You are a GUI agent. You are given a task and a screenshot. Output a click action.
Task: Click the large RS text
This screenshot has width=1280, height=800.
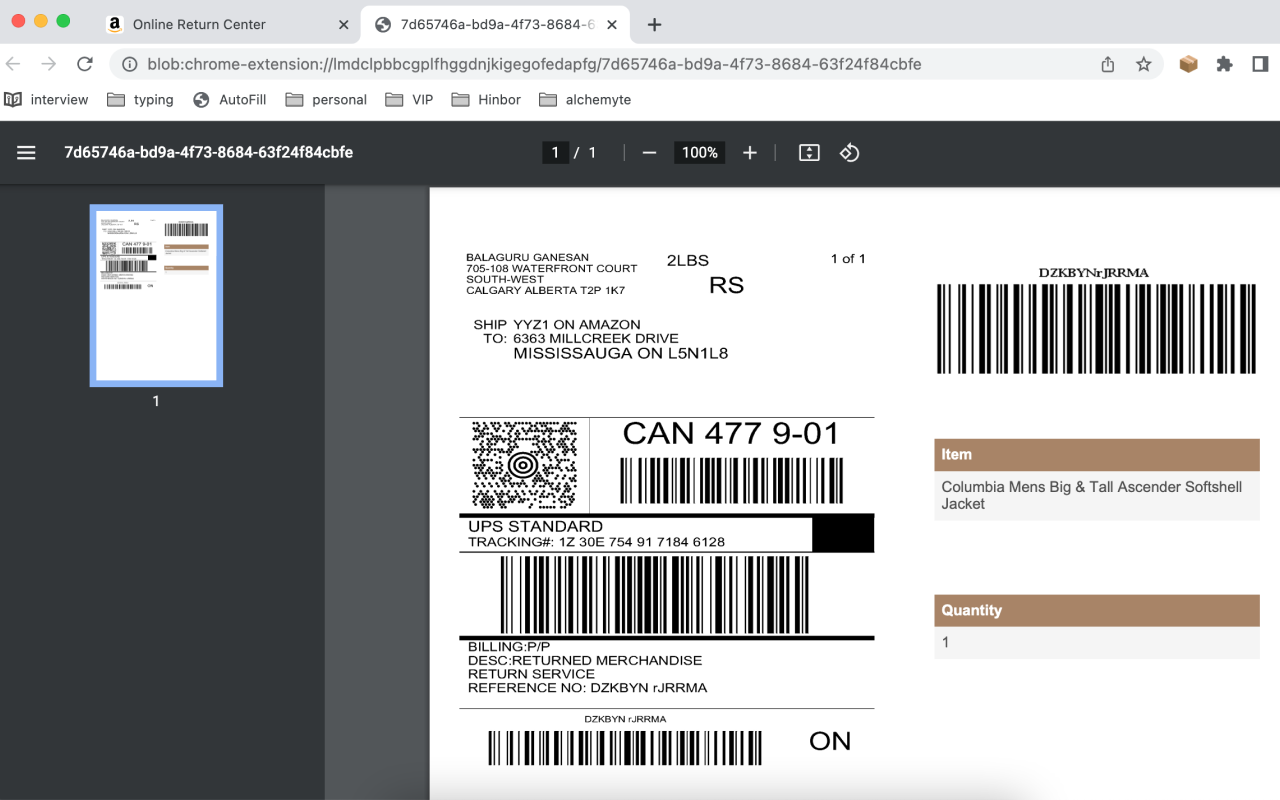click(x=727, y=285)
